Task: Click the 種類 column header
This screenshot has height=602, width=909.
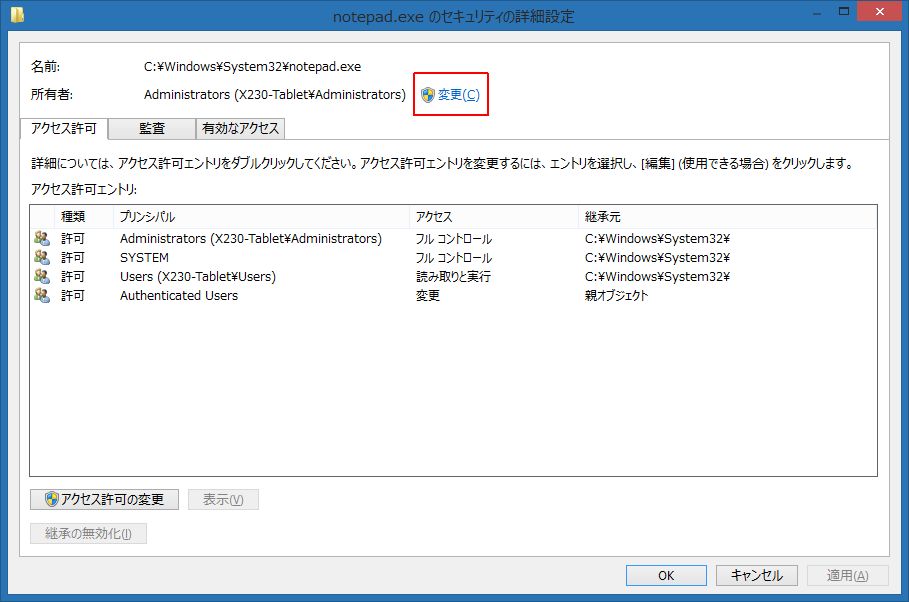Action: point(84,217)
